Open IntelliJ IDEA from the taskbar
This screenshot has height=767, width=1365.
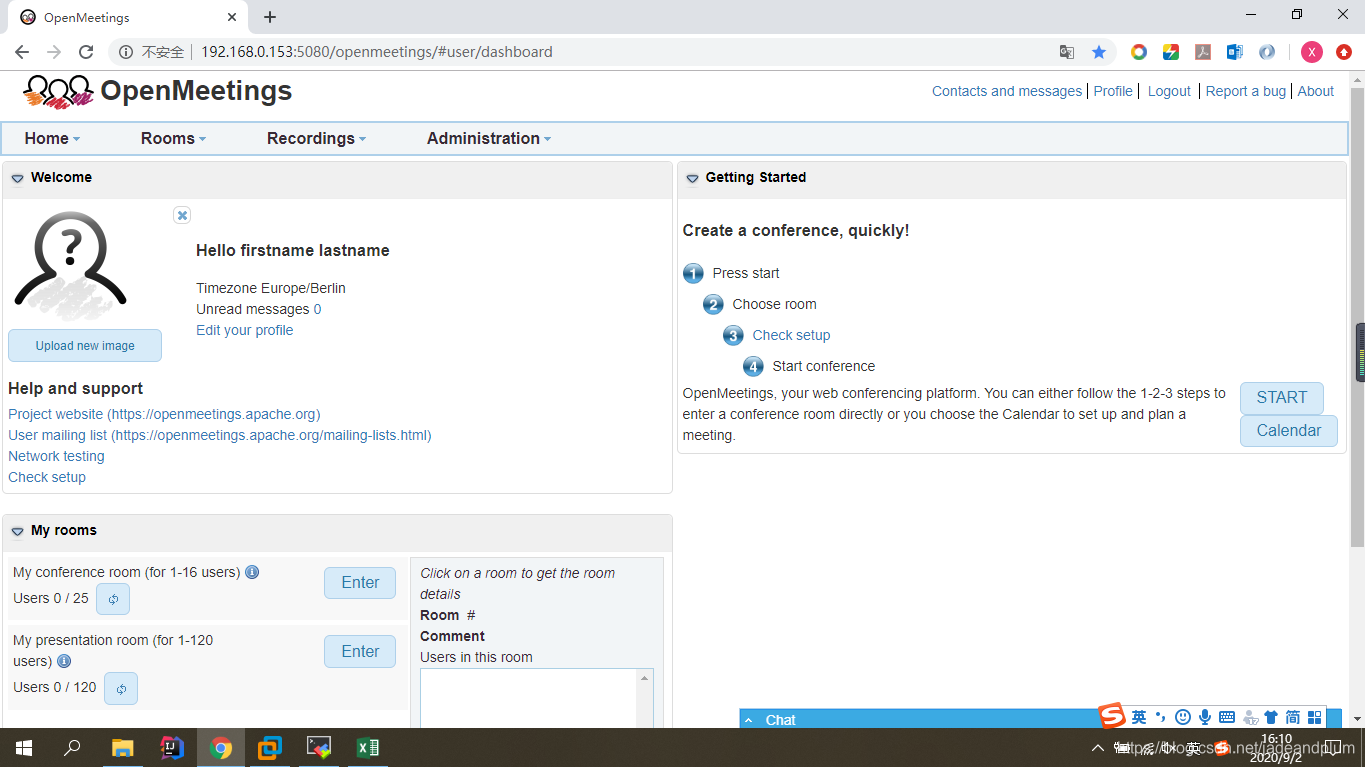click(x=172, y=747)
